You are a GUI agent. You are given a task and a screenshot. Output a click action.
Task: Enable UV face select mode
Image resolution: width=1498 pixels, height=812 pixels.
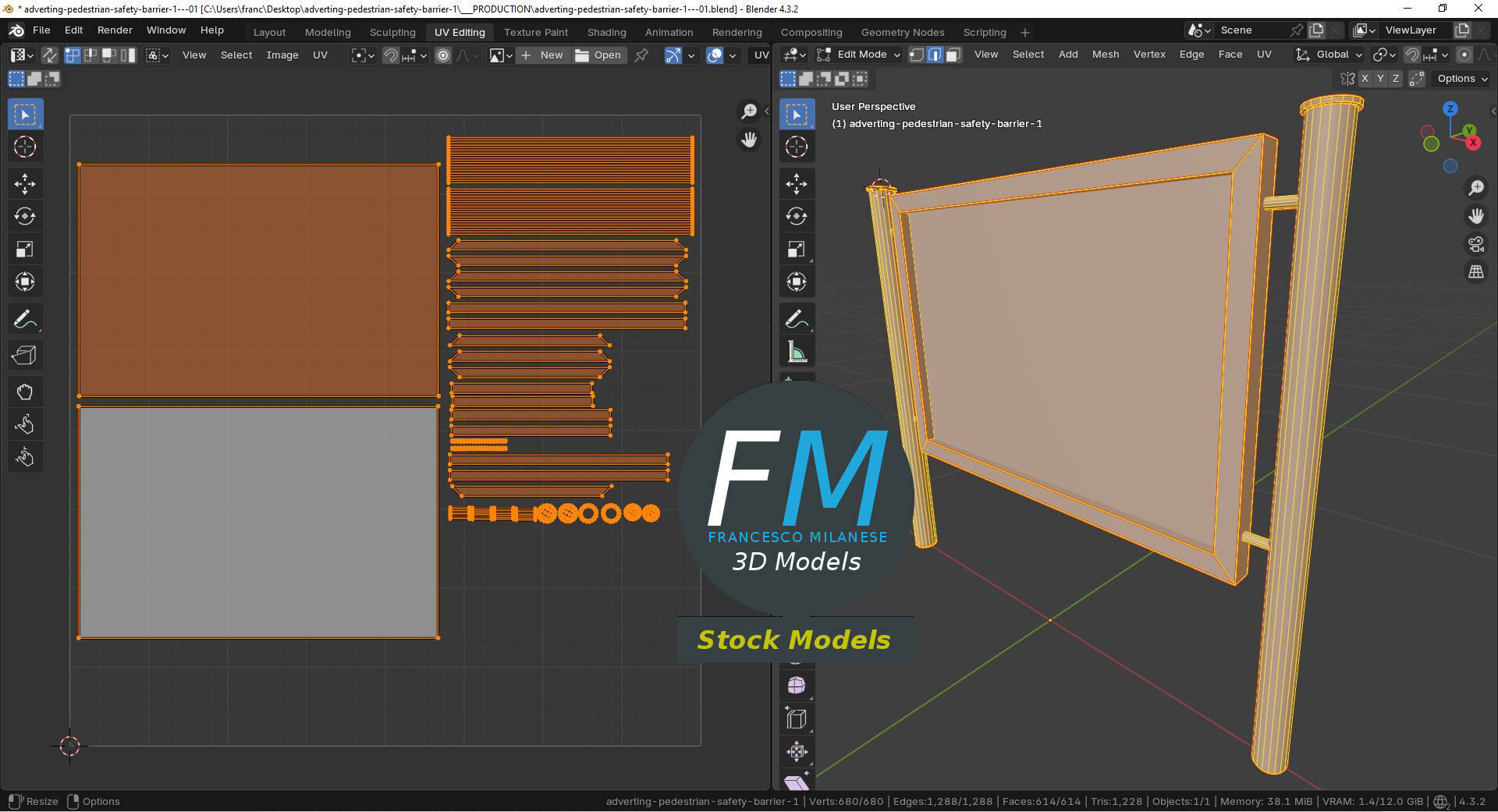[109, 55]
